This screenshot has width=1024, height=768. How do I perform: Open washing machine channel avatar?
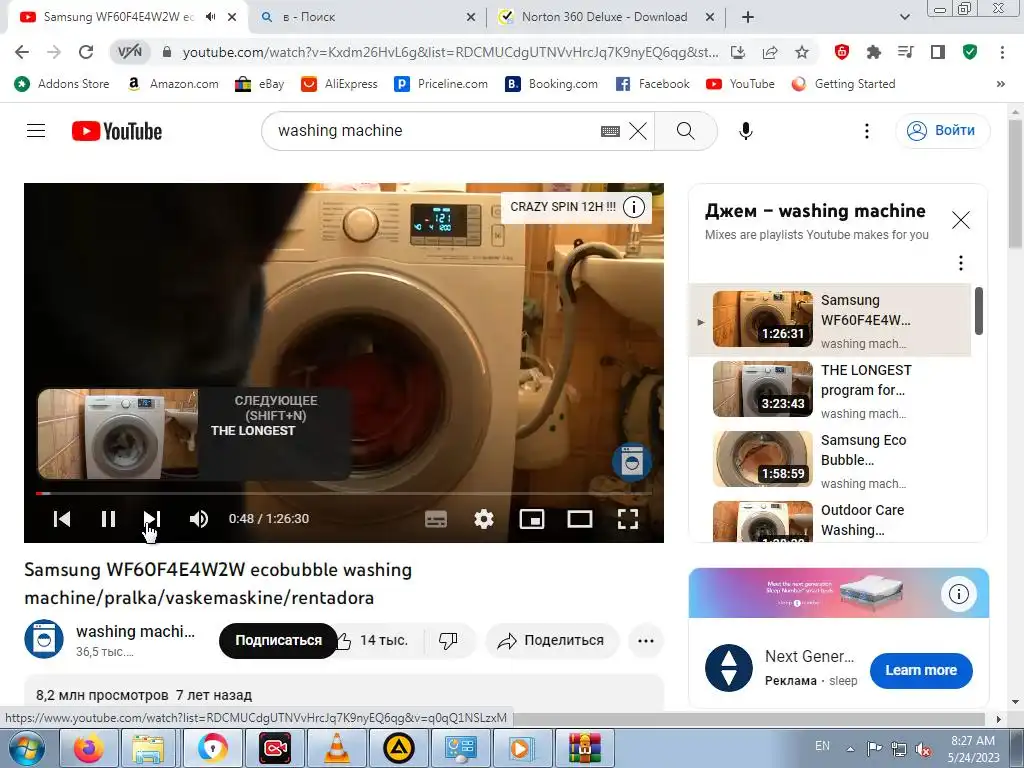click(44, 639)
